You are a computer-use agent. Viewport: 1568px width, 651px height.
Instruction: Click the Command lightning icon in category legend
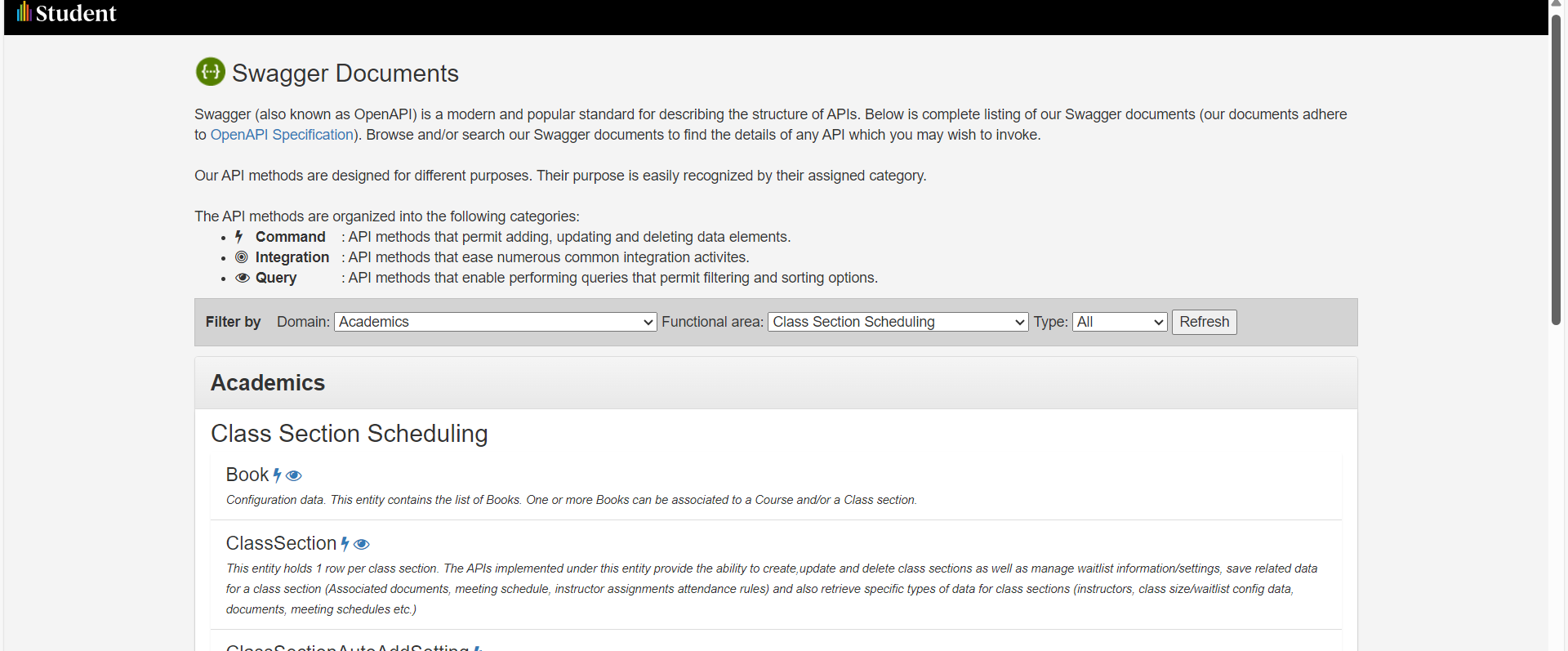click(x=239, y=237)
